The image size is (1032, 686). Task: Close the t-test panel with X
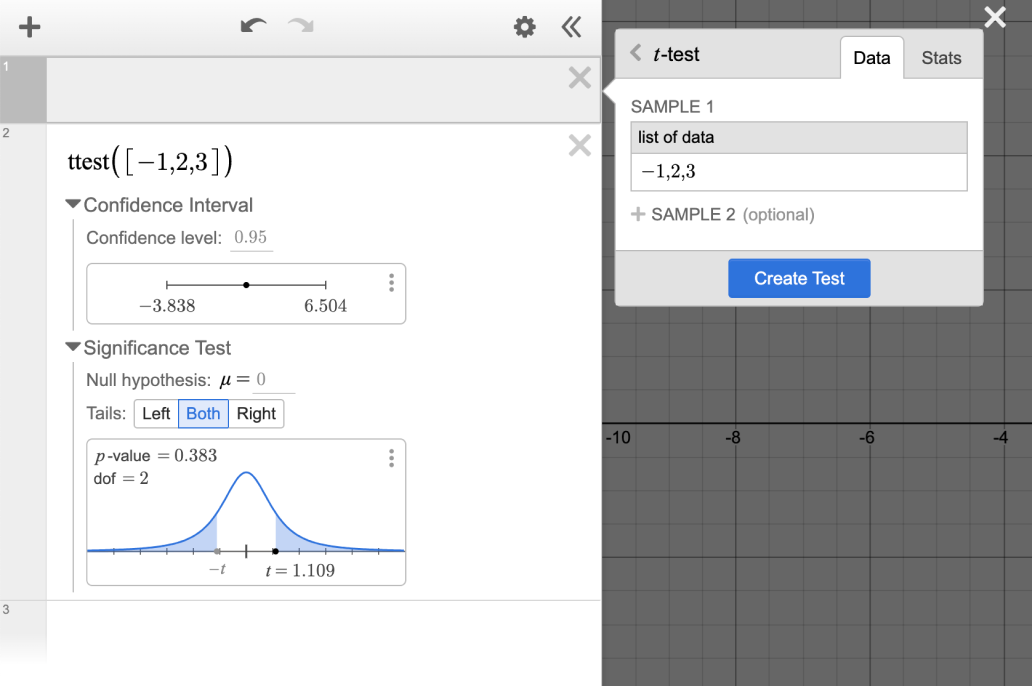point(995,17)
